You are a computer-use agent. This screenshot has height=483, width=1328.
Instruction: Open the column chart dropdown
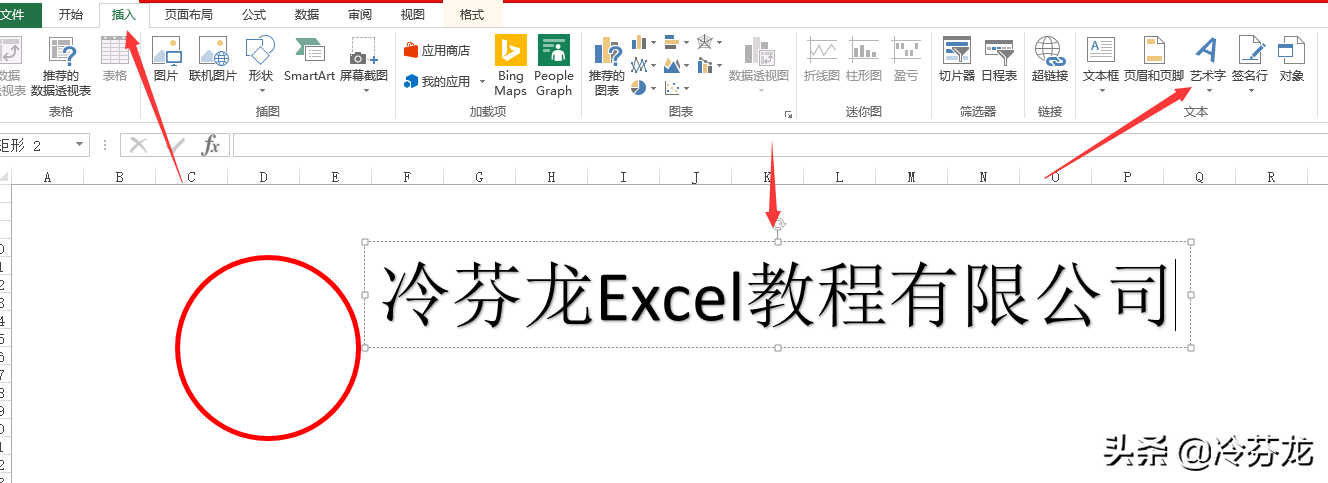click(x=644, y=43)
